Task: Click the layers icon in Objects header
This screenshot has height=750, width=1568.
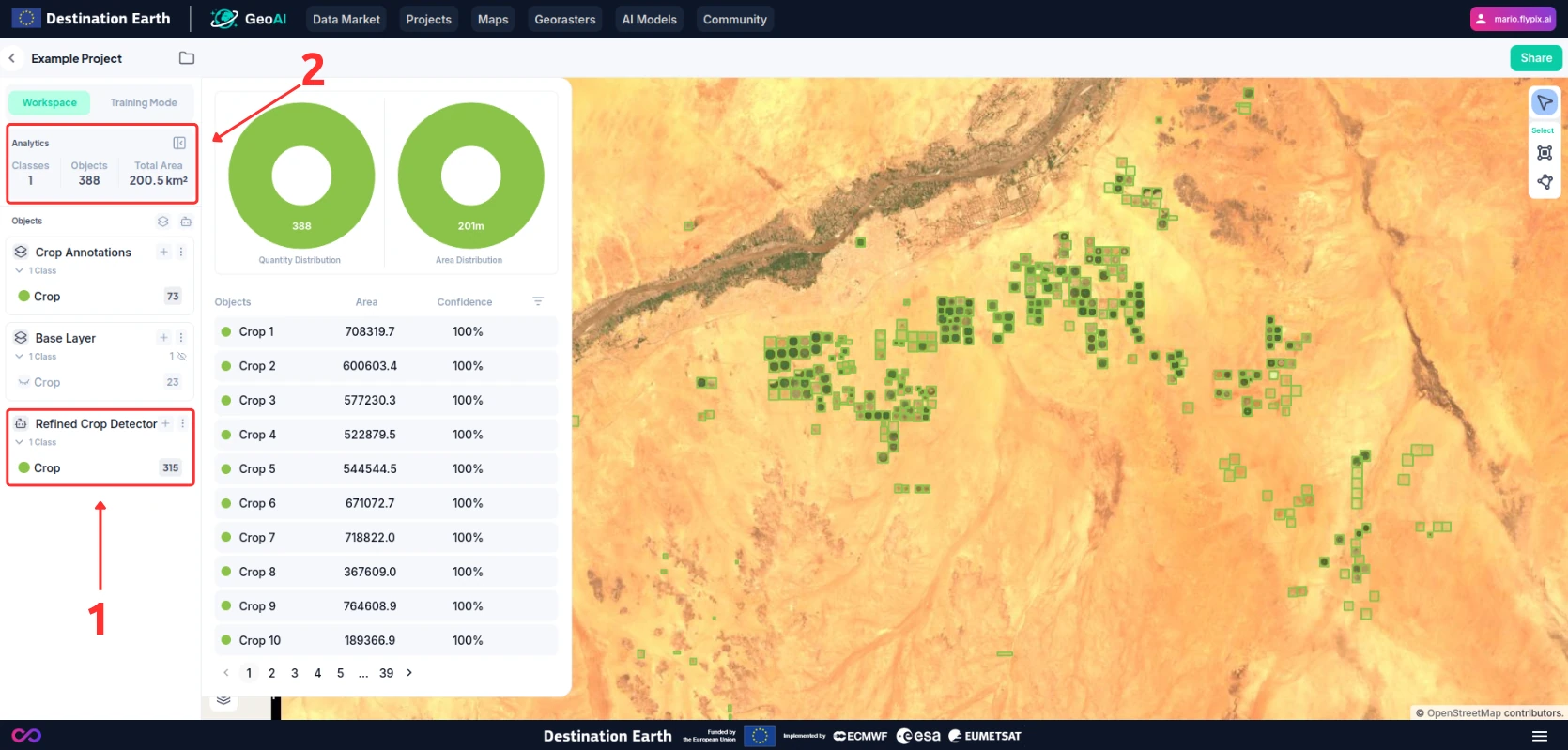Action: 163,222
